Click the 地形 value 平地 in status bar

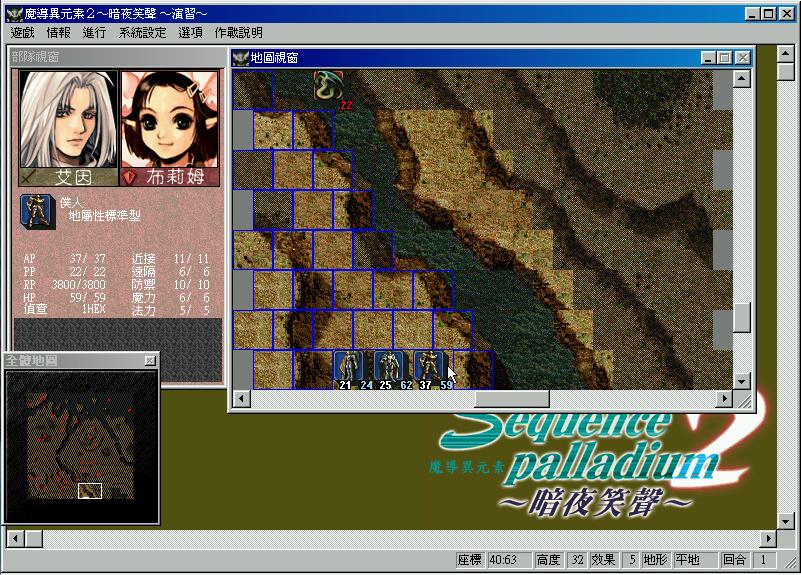click(x=696, y=560)
